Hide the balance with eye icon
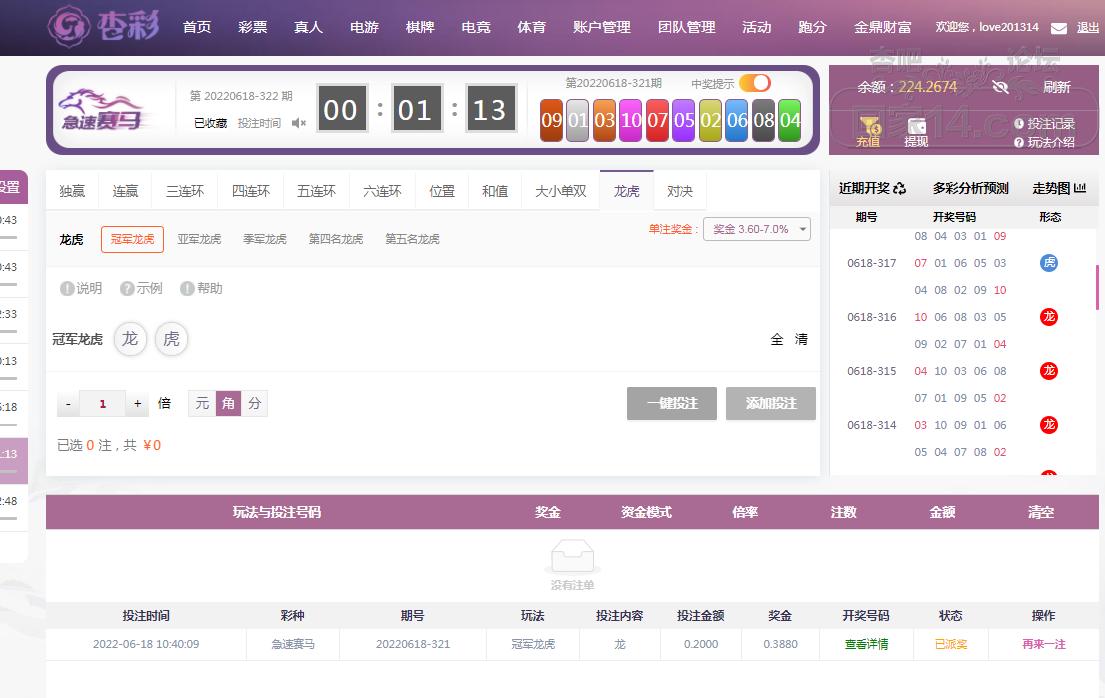Screen dimensions: 1105x698 coord(1000,87)
